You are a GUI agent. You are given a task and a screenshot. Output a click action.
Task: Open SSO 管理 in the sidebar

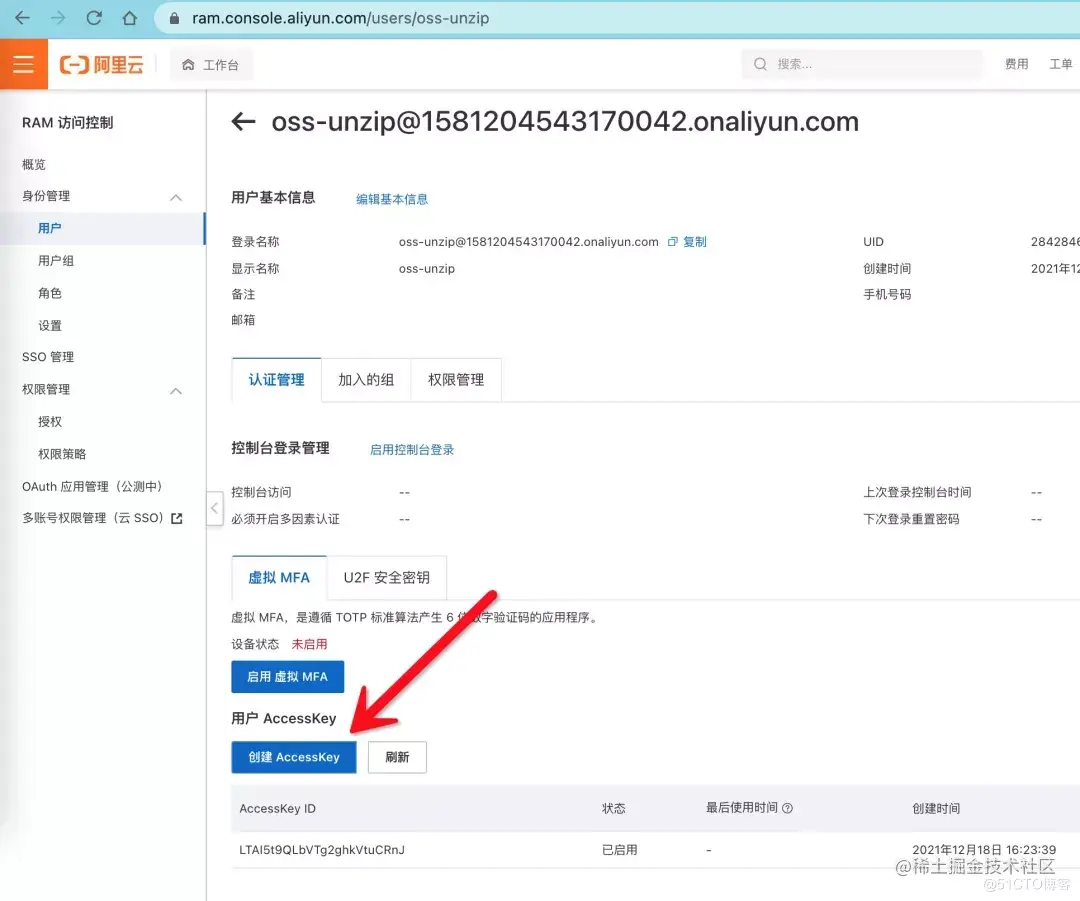tap(48, 357)
